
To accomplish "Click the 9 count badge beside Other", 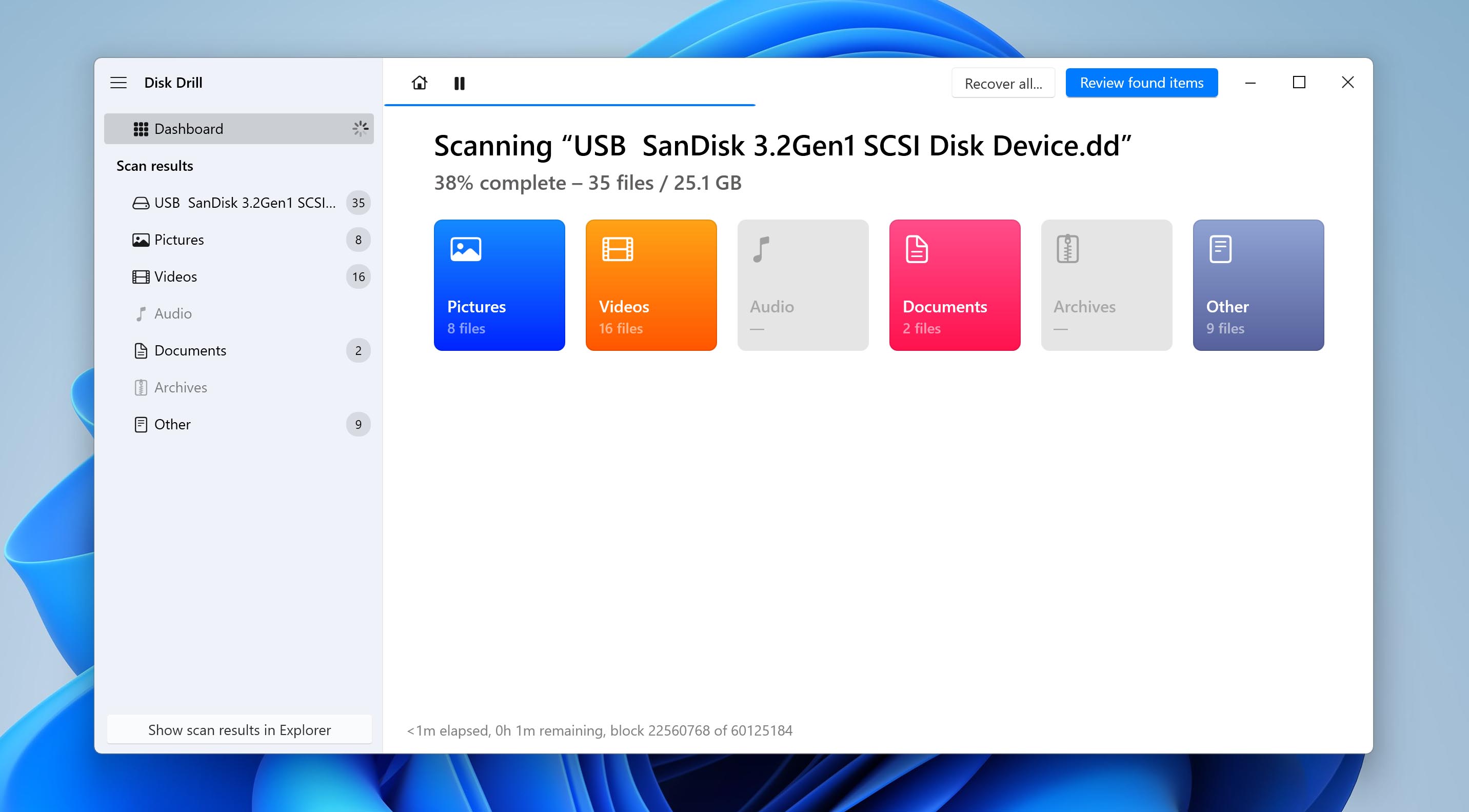I will [x=358, y=425].
